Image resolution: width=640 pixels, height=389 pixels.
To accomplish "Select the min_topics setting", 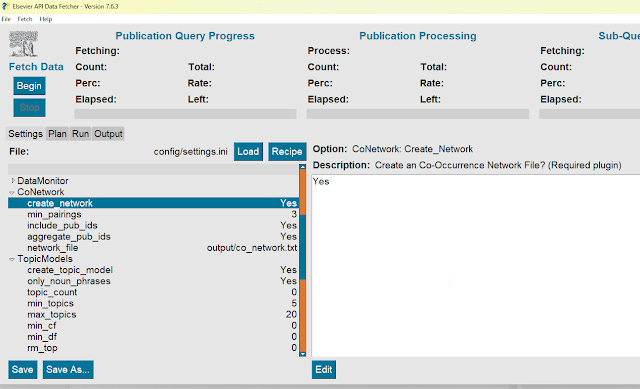I will tap(153, 303).
